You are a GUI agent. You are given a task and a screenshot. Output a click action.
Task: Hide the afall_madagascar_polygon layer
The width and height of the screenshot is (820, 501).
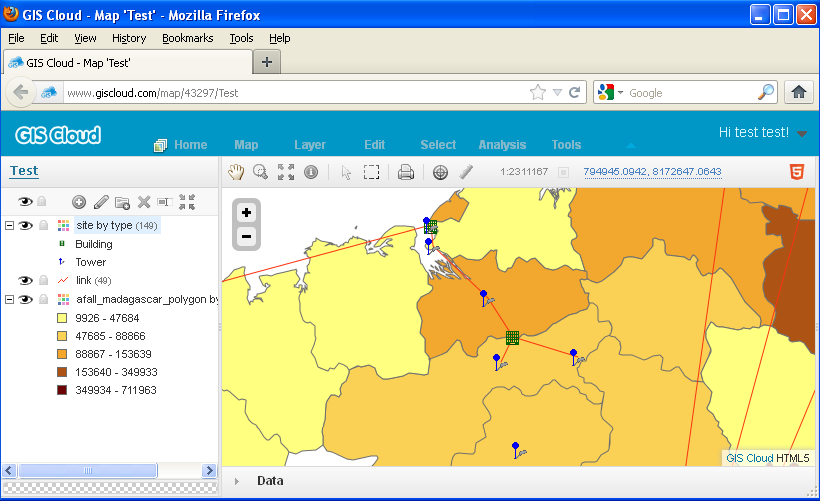click(25, 299)
